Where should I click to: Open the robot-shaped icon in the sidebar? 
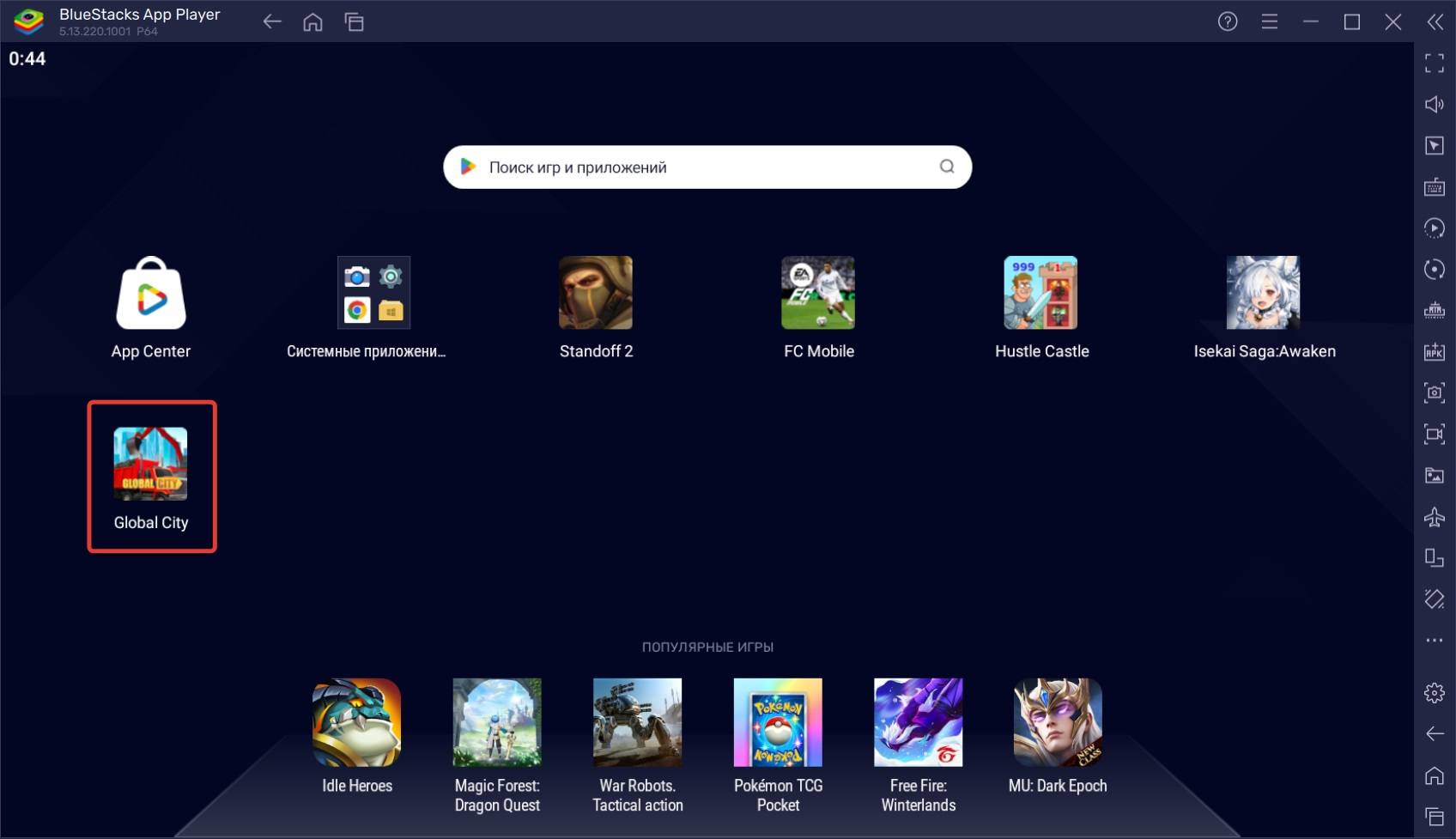click(x=1435, y=310)
